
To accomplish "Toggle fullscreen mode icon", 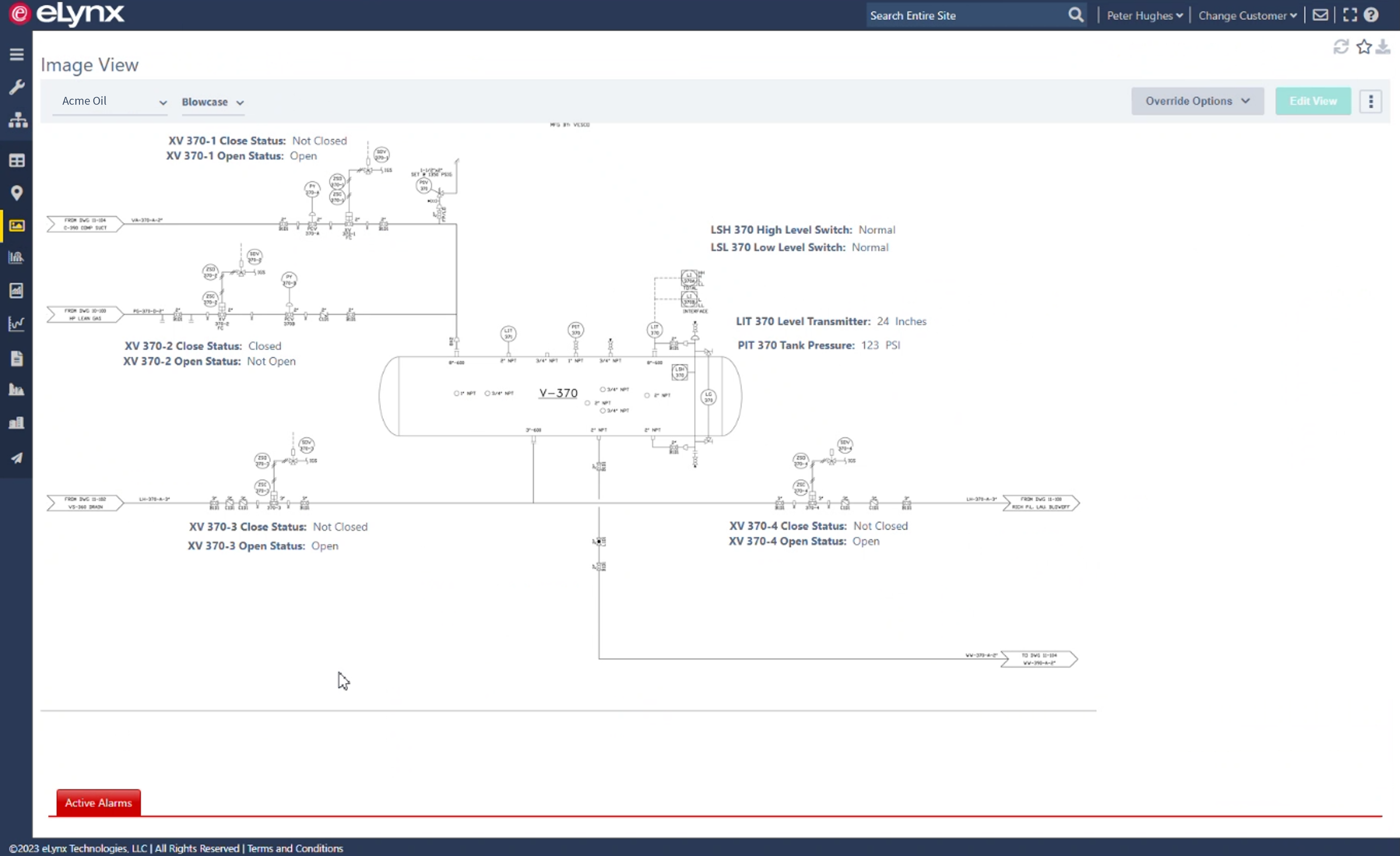I will click(x=1350, y=15).
